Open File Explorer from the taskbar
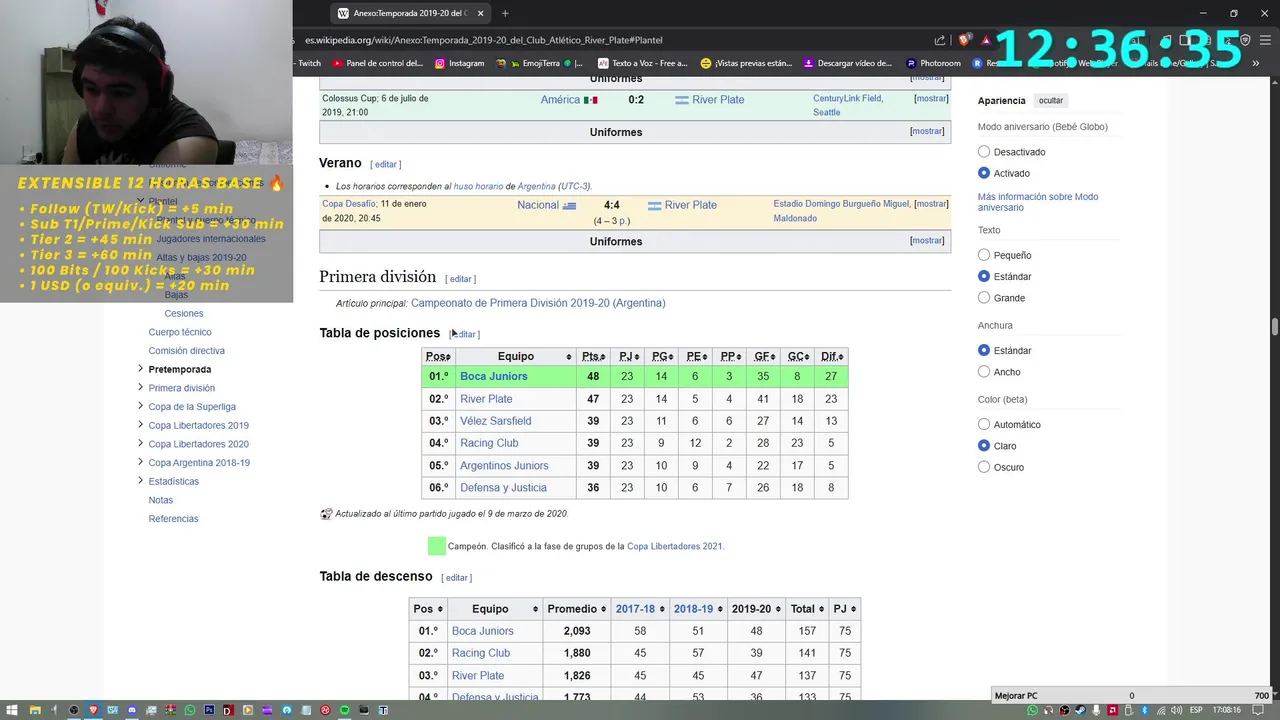The height and width of the screenshot is (720, 1280). (35, 710)
